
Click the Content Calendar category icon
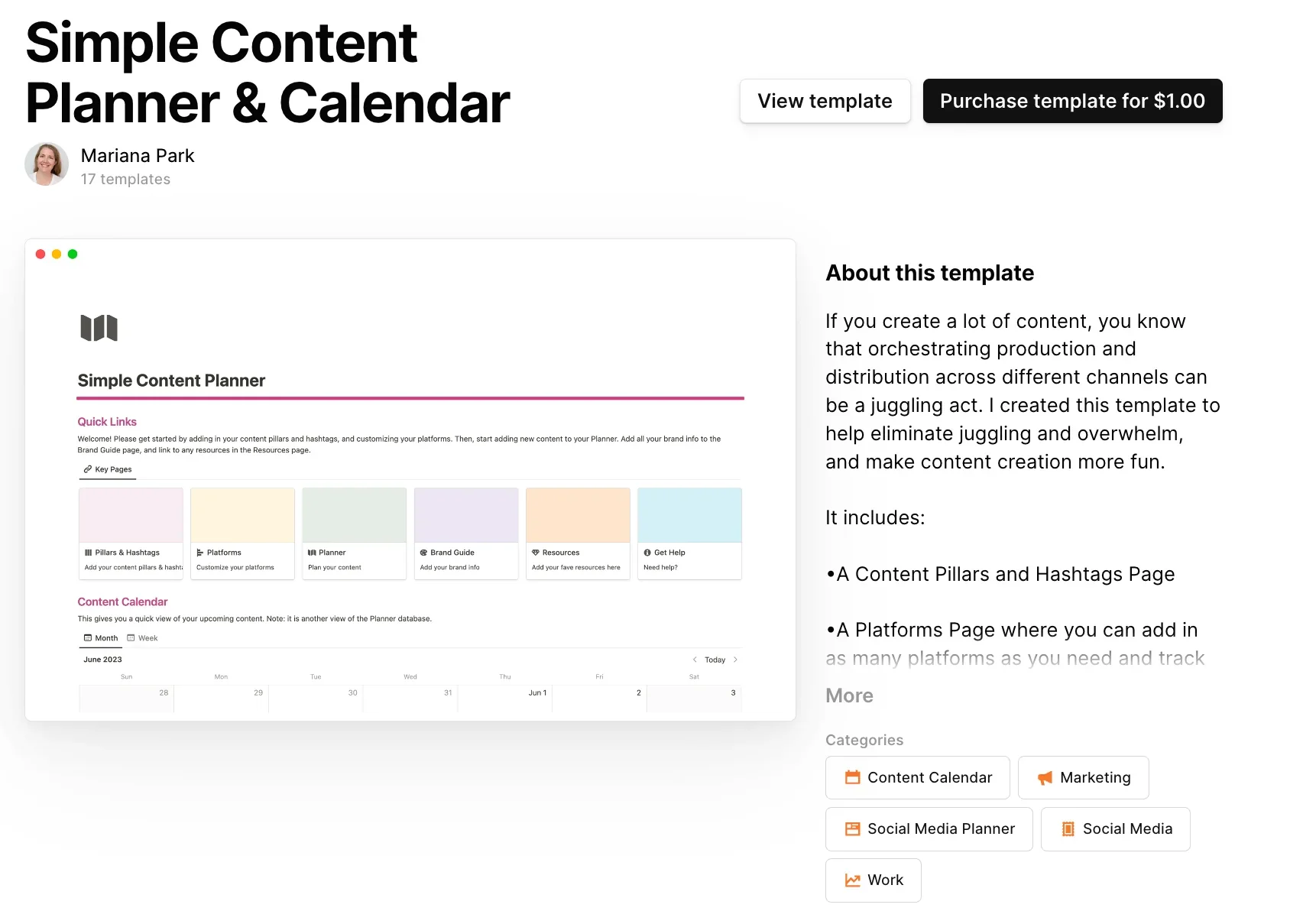[x=852, y=777]
